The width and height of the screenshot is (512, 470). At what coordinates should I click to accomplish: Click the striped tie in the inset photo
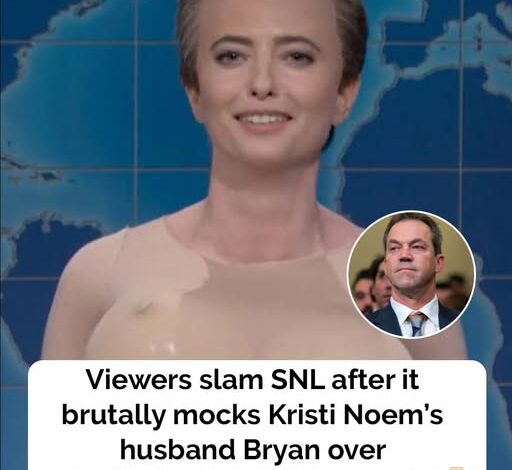(x=416, y=322)
